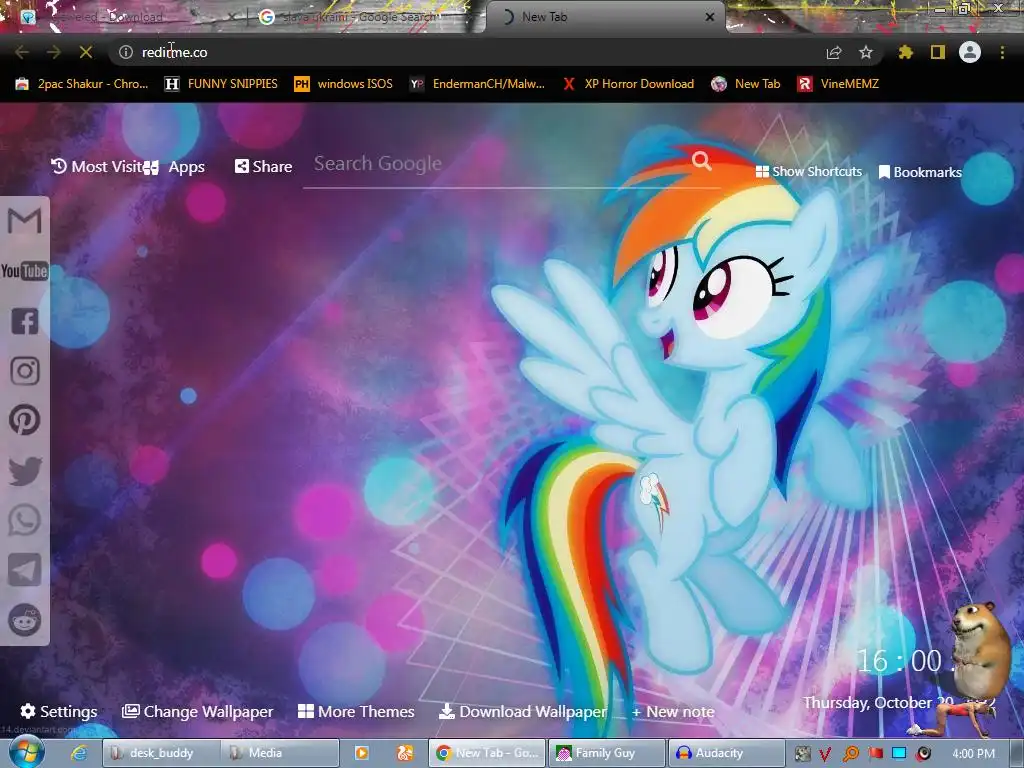Open Telegram from the left sidebar
Image resolution: width=1024 pixels, height=768 pixels.
[24, 569]
